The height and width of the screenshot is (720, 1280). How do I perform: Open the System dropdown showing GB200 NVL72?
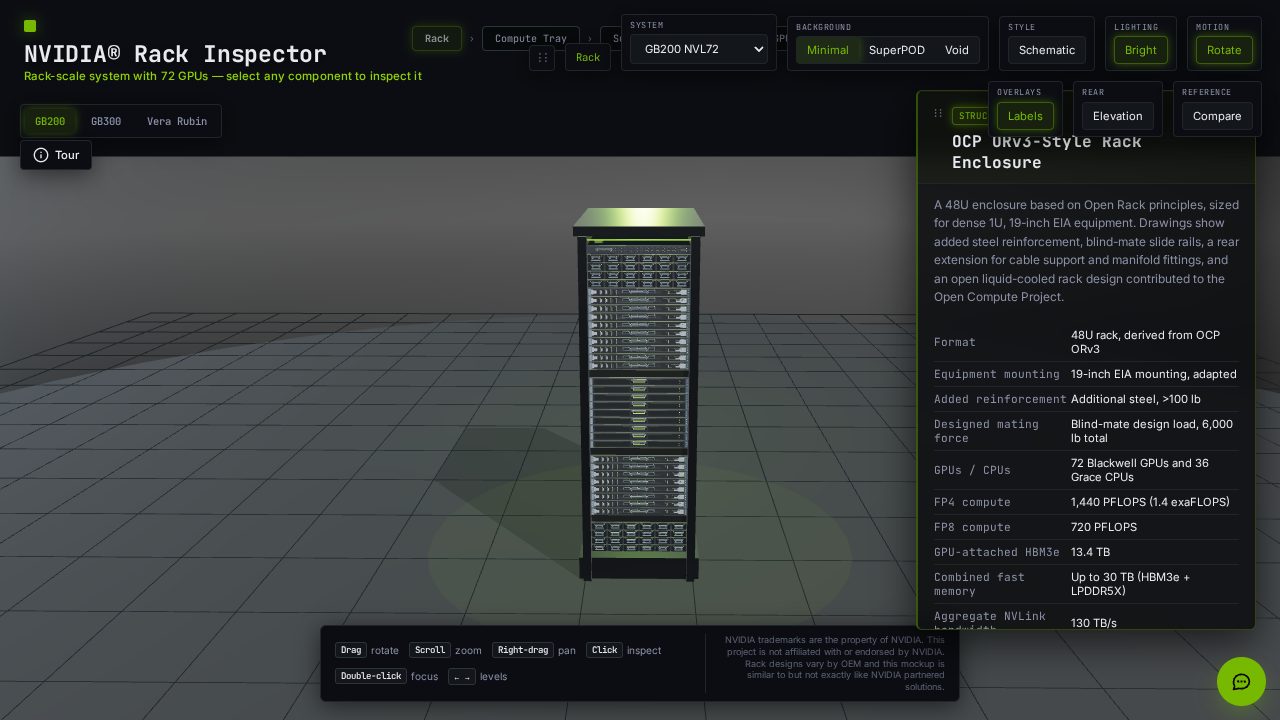pyautogui.click(x=699, y=49)
